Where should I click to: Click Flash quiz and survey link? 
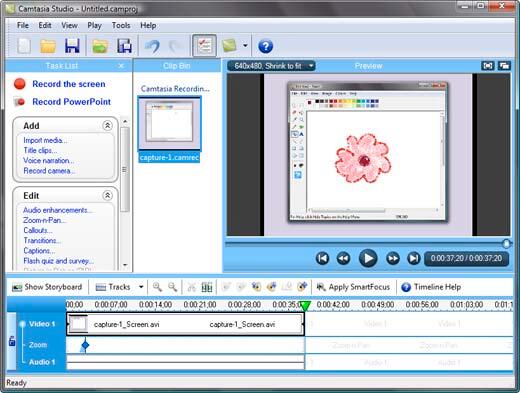(58, 261)
